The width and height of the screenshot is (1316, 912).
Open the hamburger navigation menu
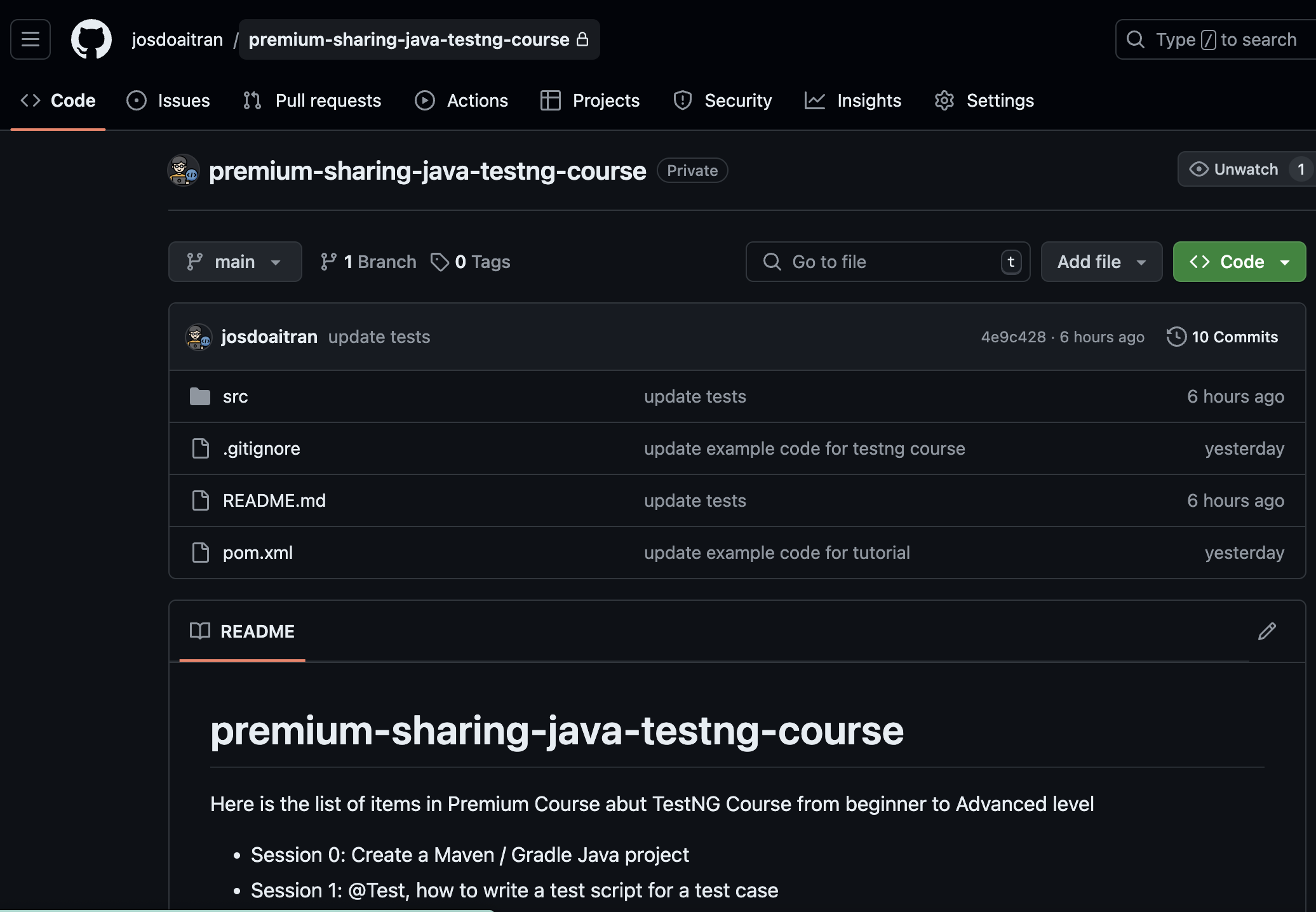tap(30, 39)
